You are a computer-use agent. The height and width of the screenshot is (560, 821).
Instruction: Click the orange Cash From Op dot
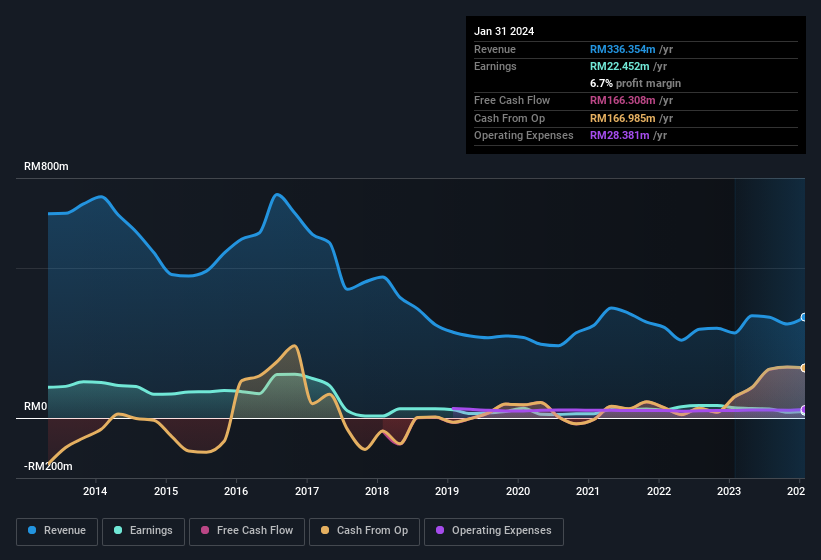(327, 530)
